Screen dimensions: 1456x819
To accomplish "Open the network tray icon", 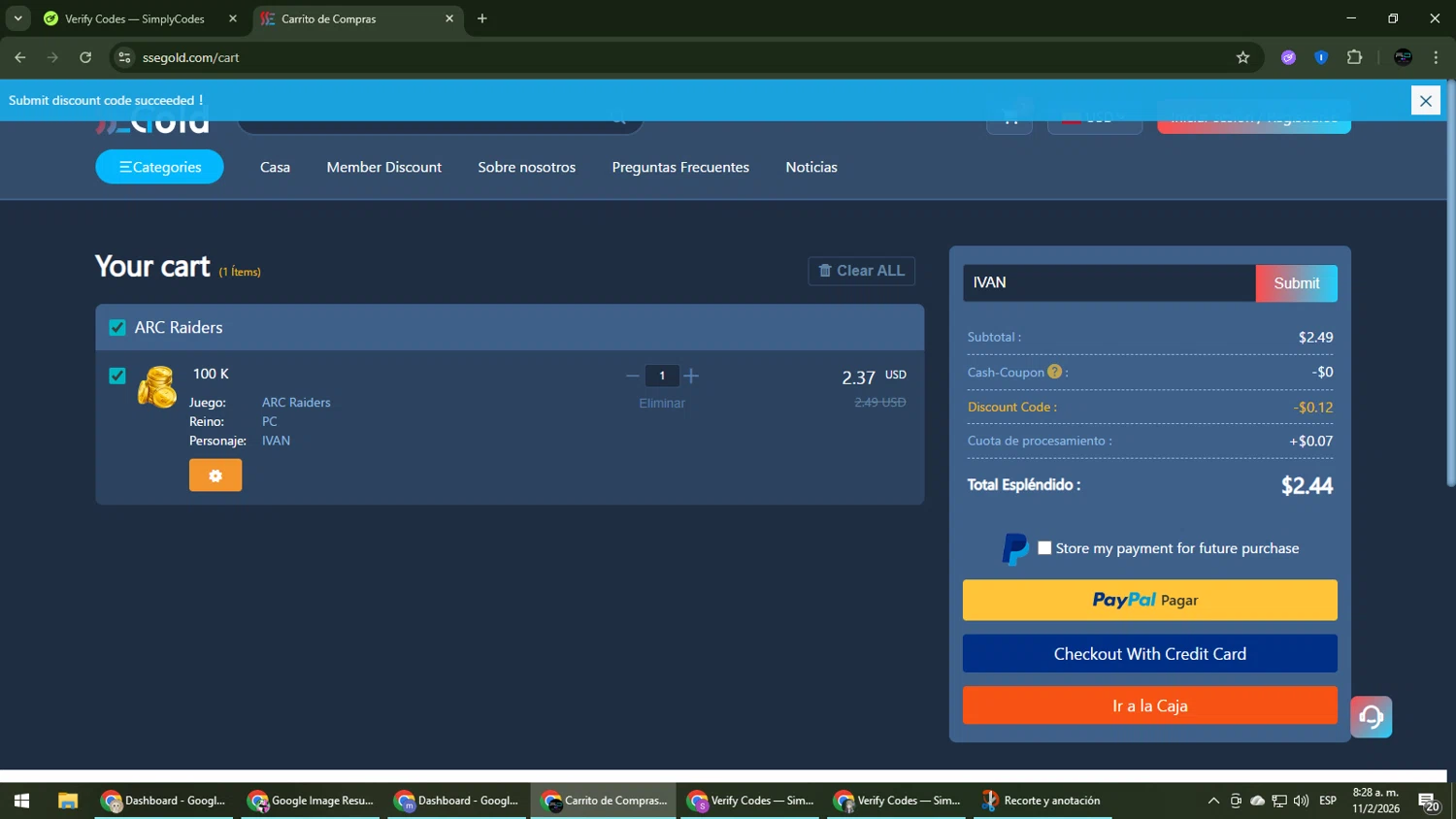I will click(1279, 801).
